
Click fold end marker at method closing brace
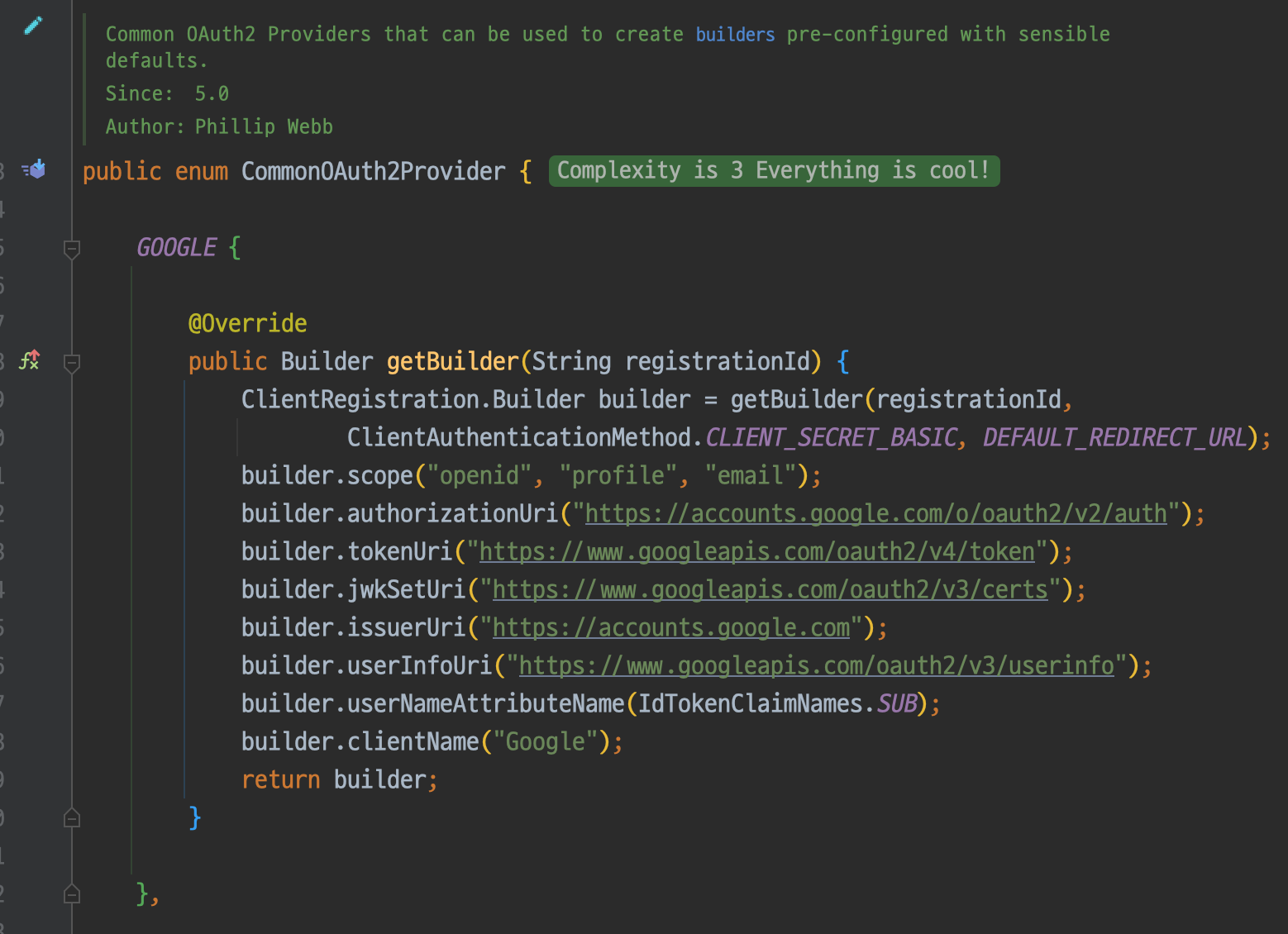(72, 817)
